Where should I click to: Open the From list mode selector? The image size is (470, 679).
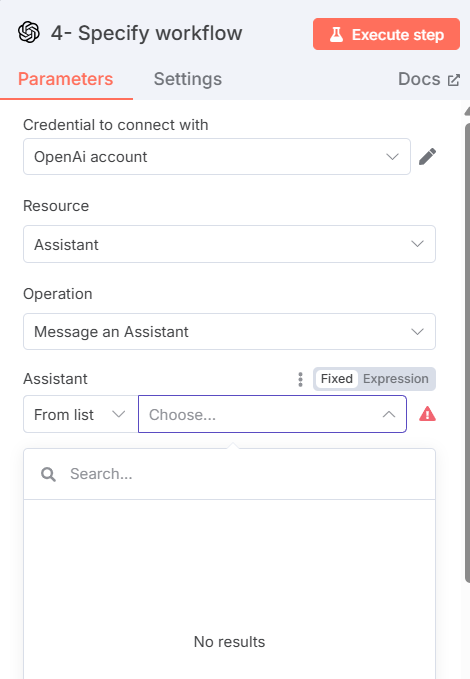(81, 414)
